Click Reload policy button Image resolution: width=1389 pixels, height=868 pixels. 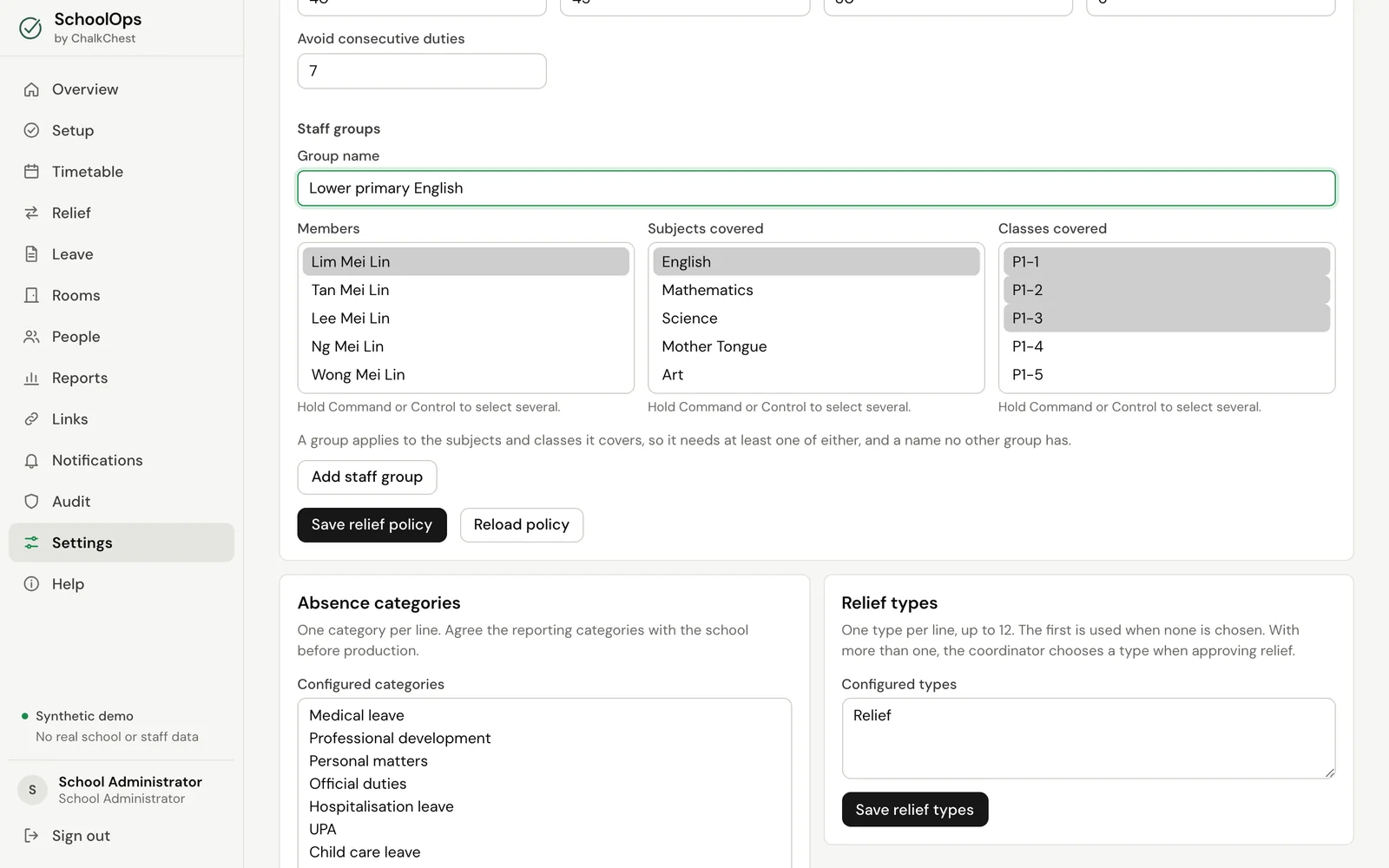pyautogui.click(x=522, y=525)
